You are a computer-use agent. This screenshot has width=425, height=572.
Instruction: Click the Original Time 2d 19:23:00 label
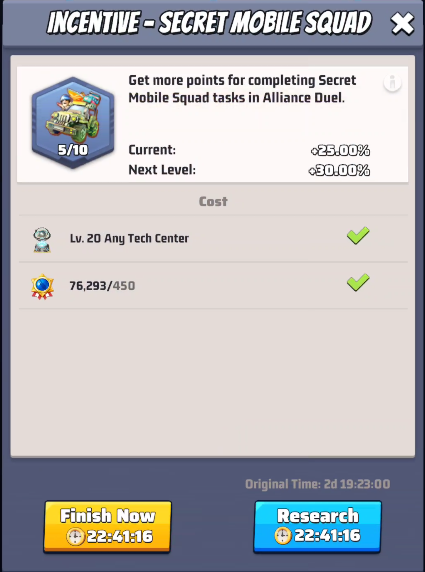317,484
